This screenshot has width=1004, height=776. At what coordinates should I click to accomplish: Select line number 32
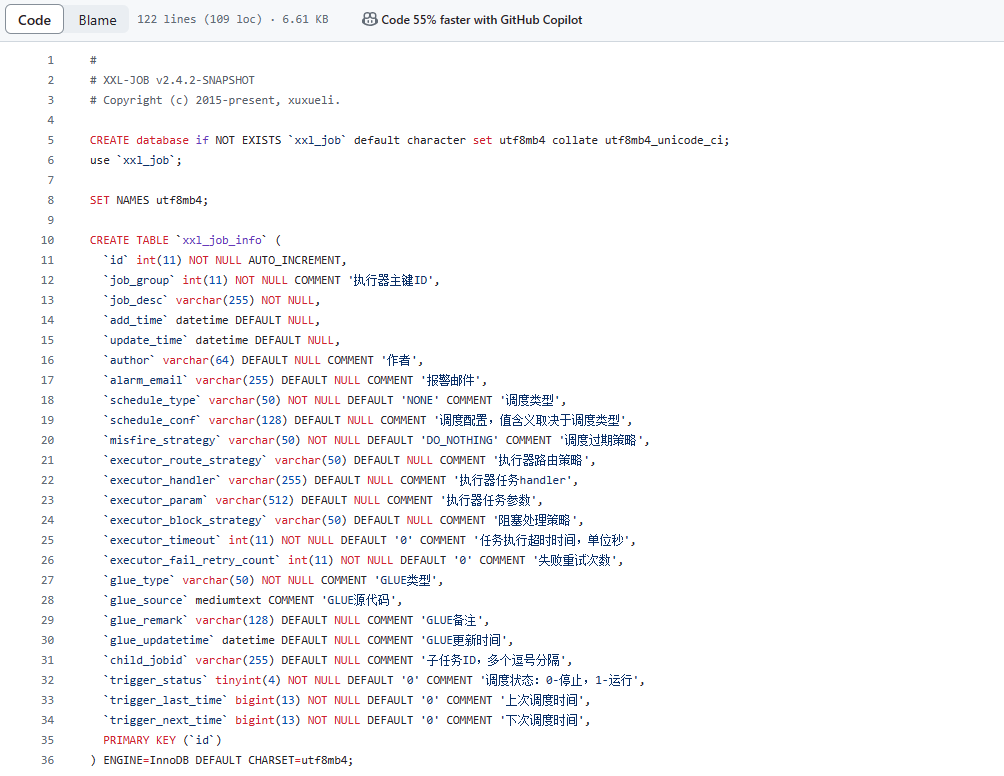47,680
